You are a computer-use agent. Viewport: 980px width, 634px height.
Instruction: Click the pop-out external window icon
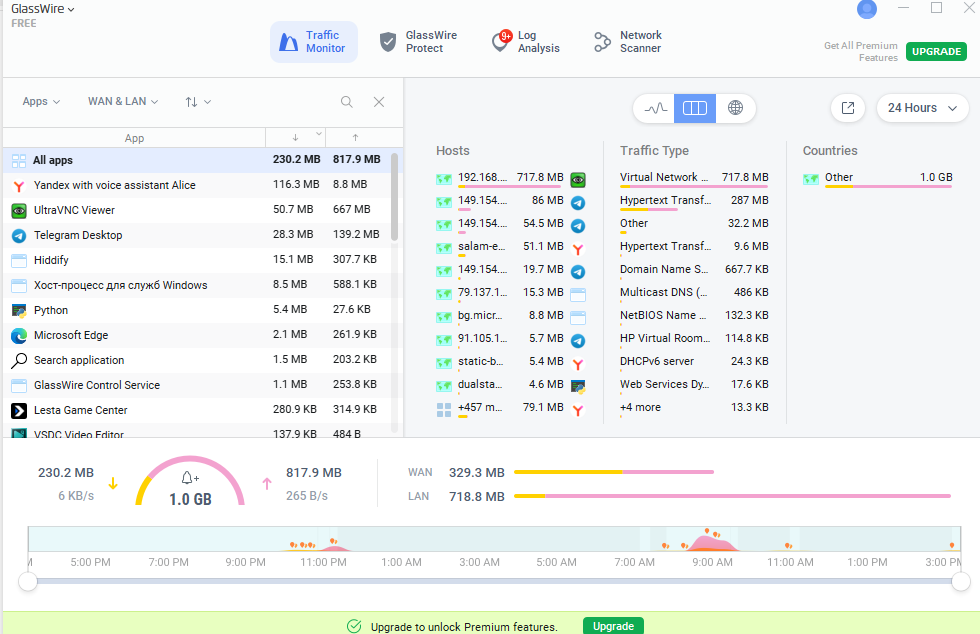tap(848, 108)
